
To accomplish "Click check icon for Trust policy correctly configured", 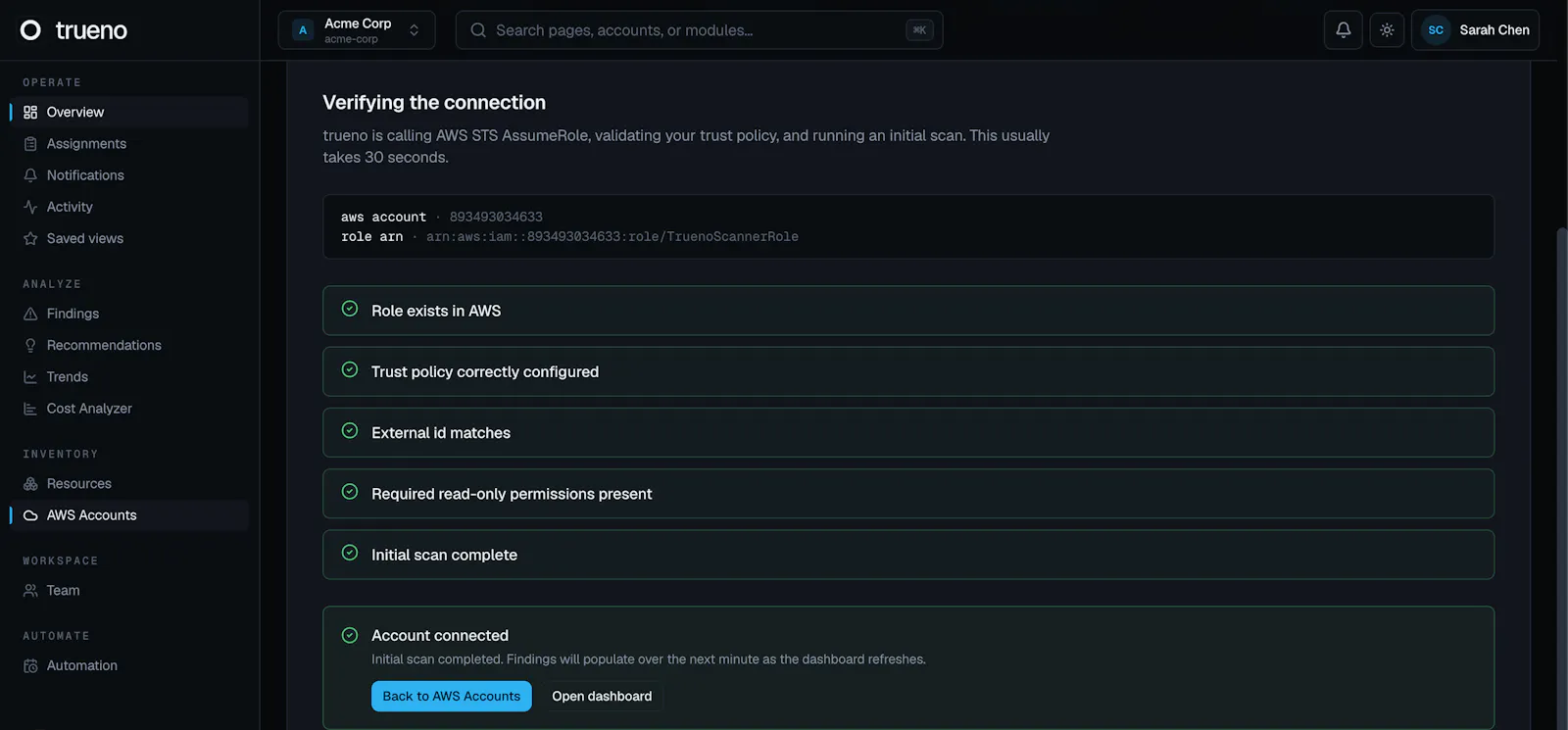I will coord(350,370).
